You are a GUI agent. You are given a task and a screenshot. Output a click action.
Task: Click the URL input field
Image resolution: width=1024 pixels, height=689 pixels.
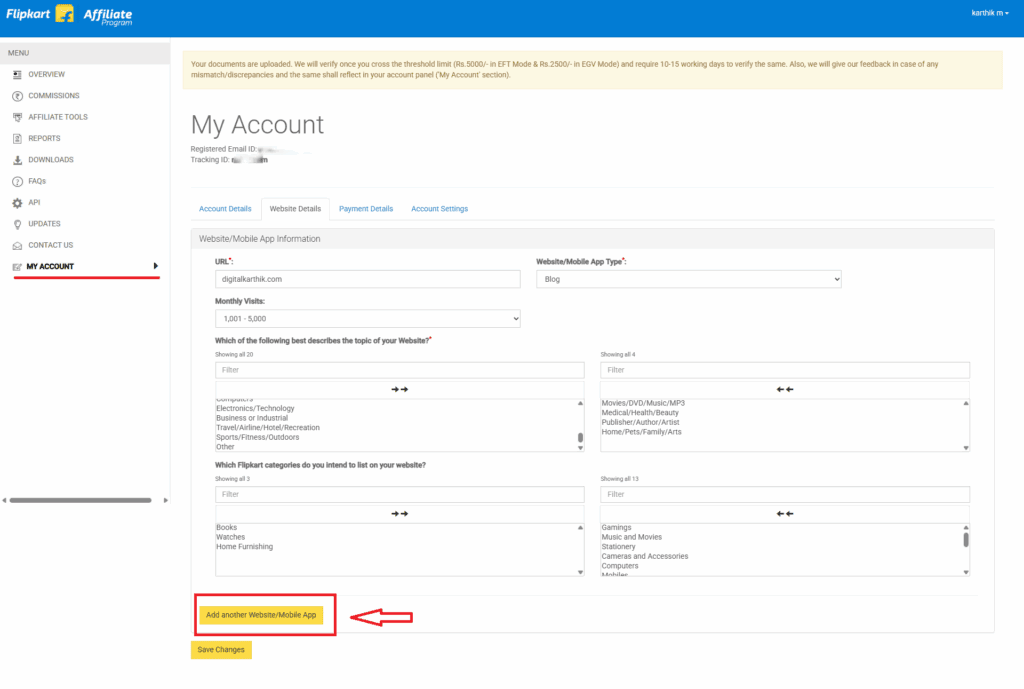point(368,280)
